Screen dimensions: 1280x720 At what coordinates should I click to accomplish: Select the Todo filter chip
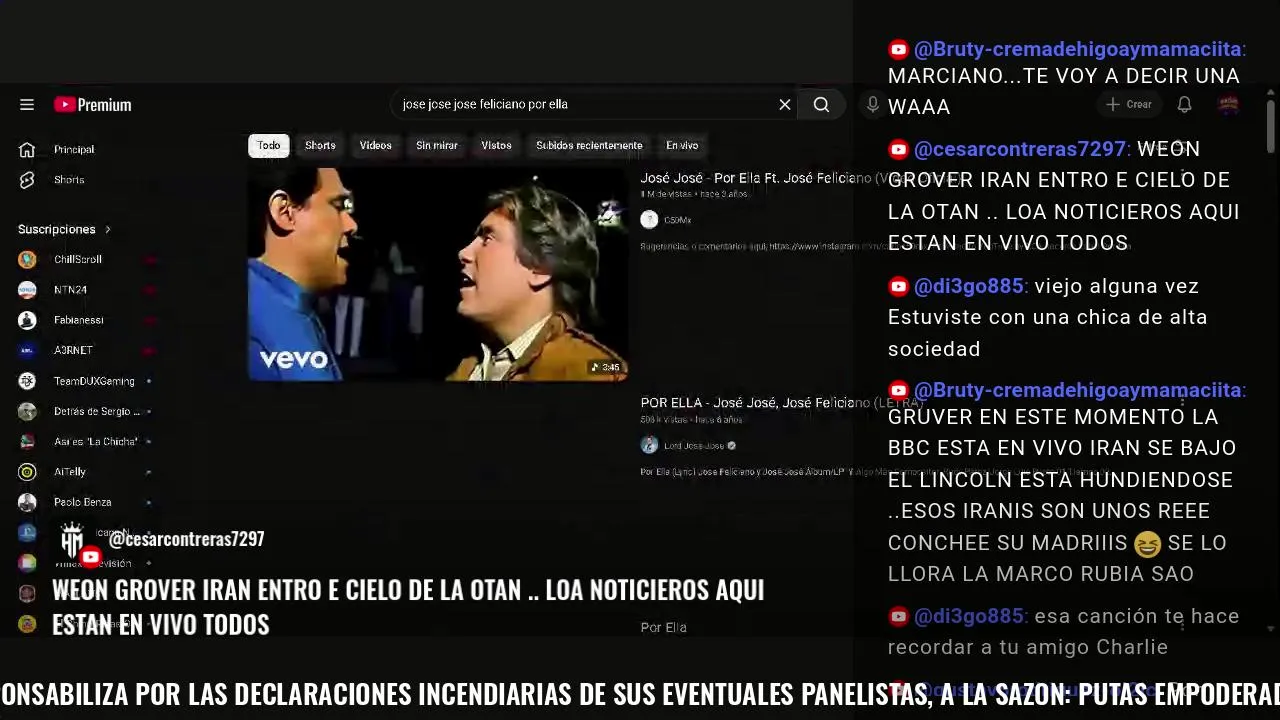[x=269, y=146]
